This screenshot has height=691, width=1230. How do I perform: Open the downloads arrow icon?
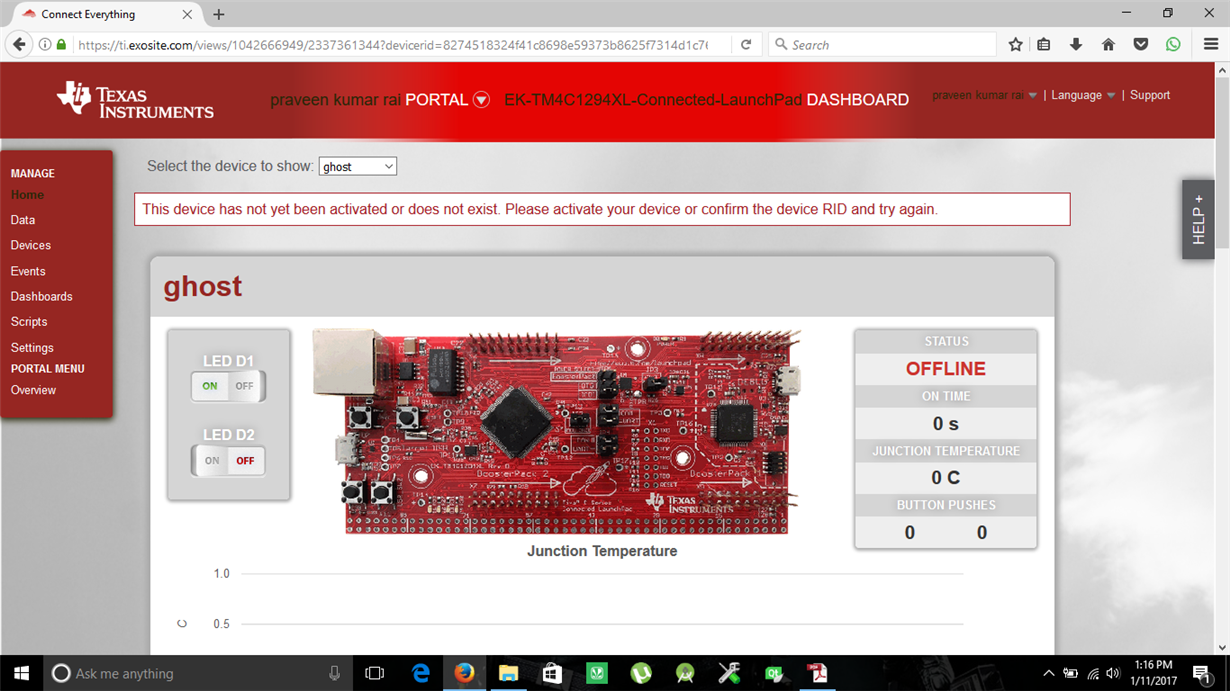(1076, 45)
